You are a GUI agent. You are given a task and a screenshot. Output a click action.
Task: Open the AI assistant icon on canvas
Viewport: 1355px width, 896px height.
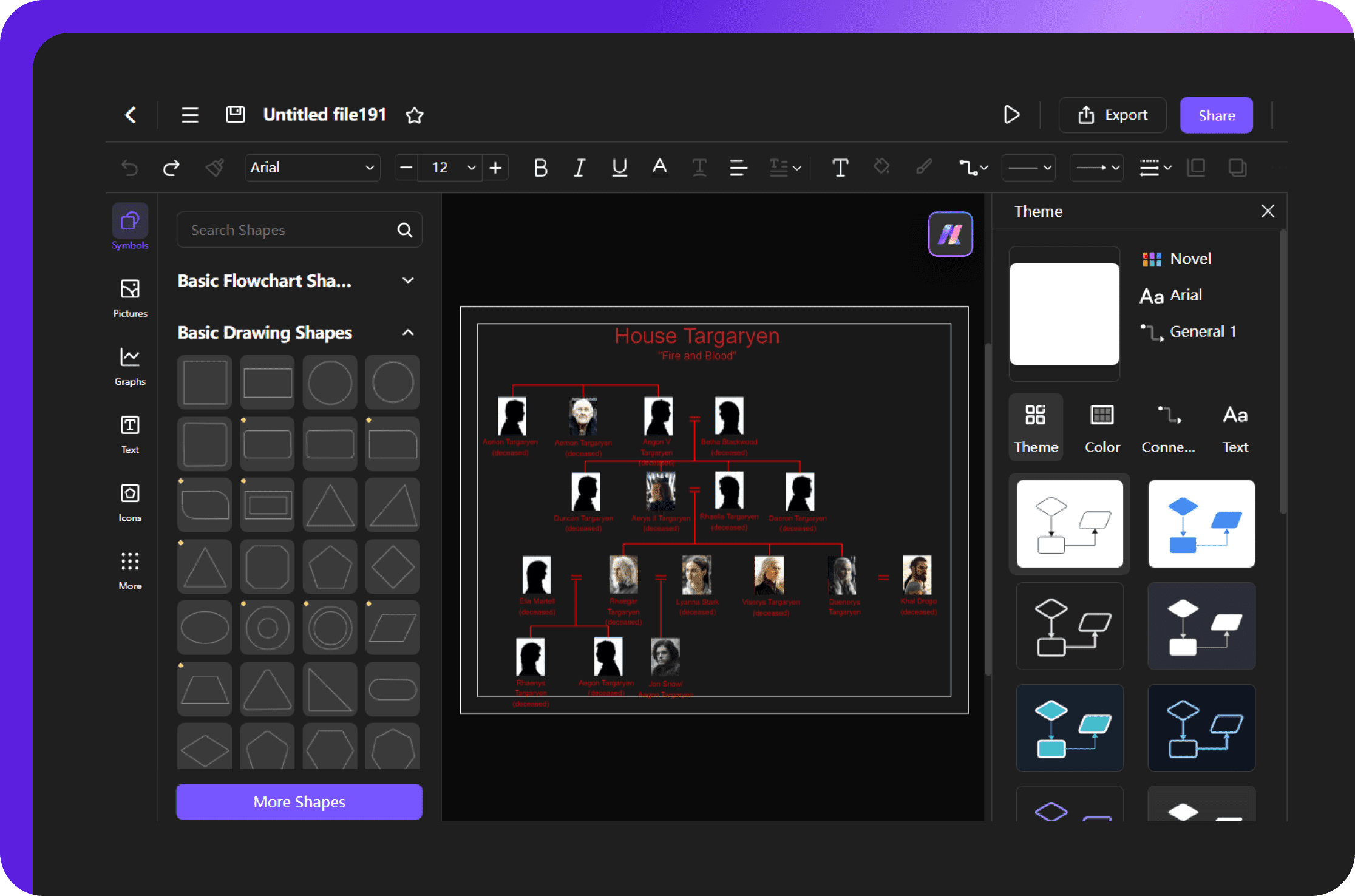point(950,234)
